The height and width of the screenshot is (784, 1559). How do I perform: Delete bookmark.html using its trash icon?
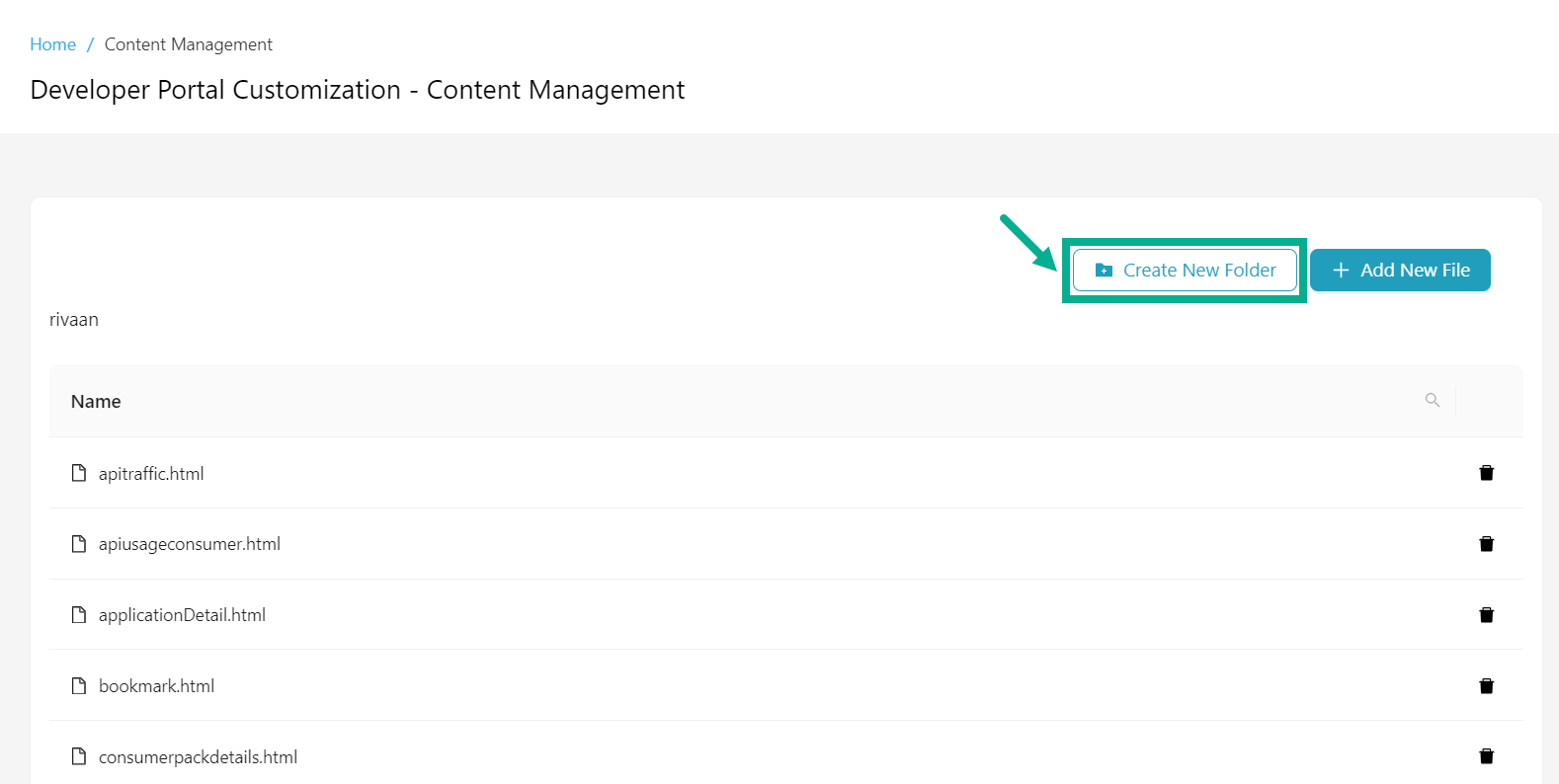(x=1486, y=685)
